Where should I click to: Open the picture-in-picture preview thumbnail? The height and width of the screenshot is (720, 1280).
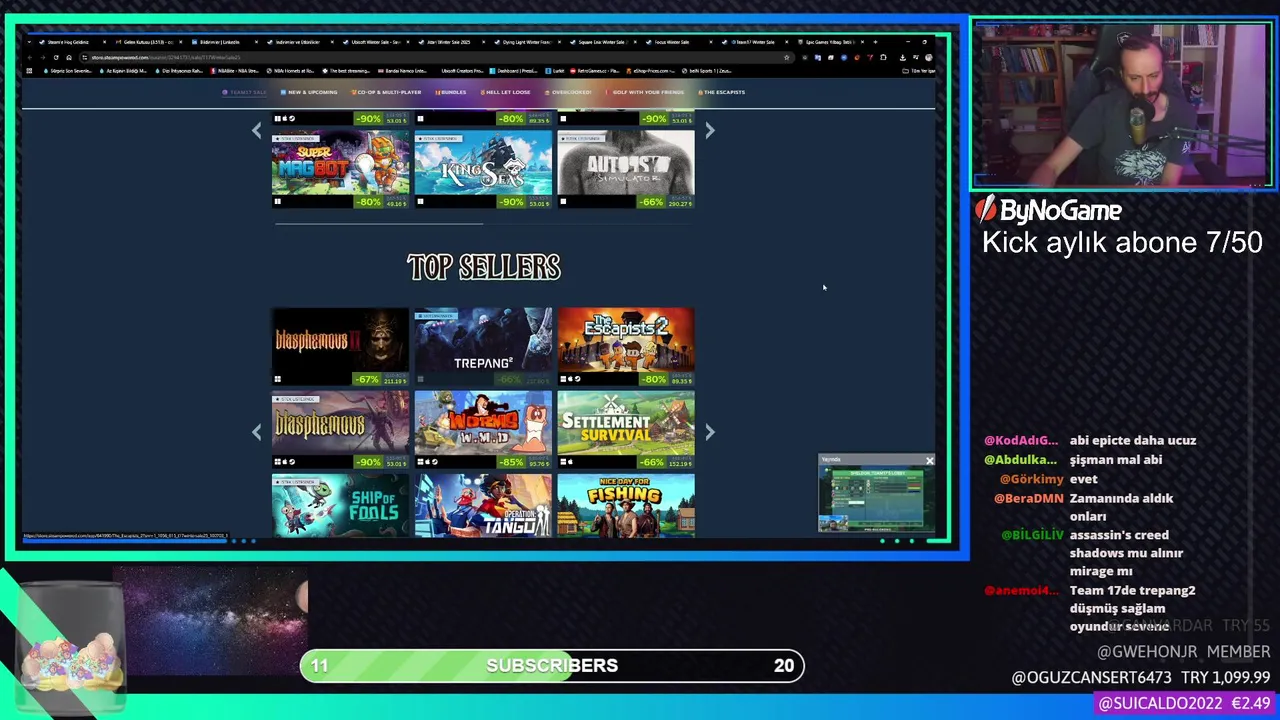point(876,497)
